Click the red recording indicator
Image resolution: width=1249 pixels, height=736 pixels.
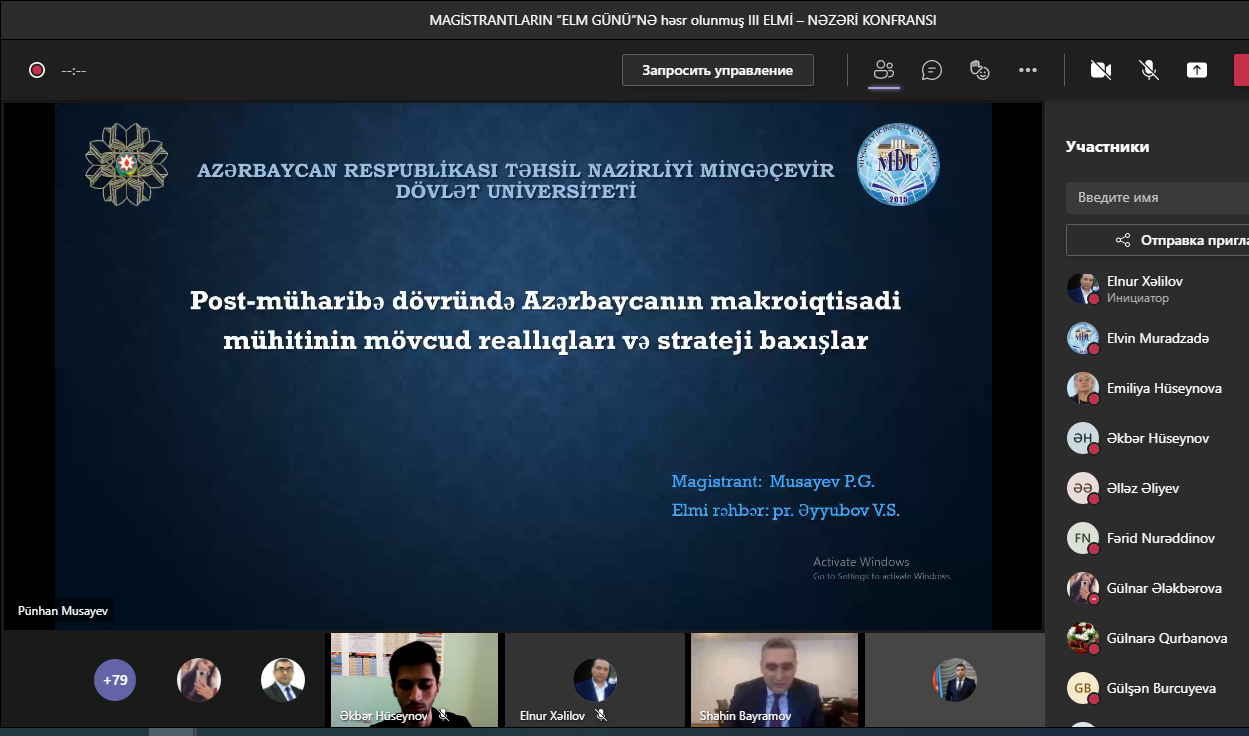(37, 70)
